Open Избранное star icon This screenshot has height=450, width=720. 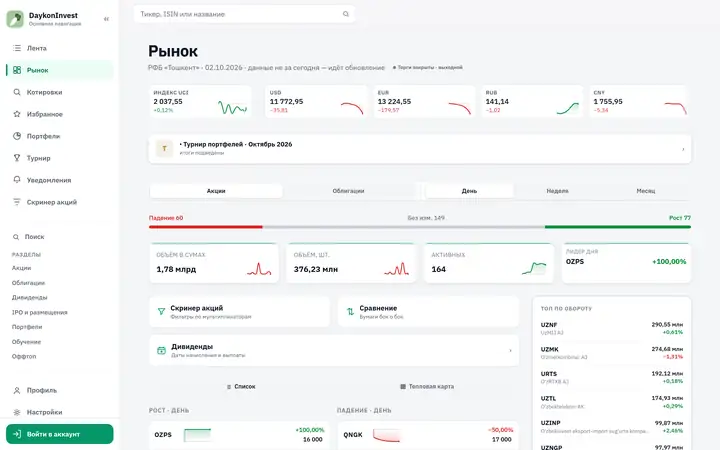coord(17,114)
